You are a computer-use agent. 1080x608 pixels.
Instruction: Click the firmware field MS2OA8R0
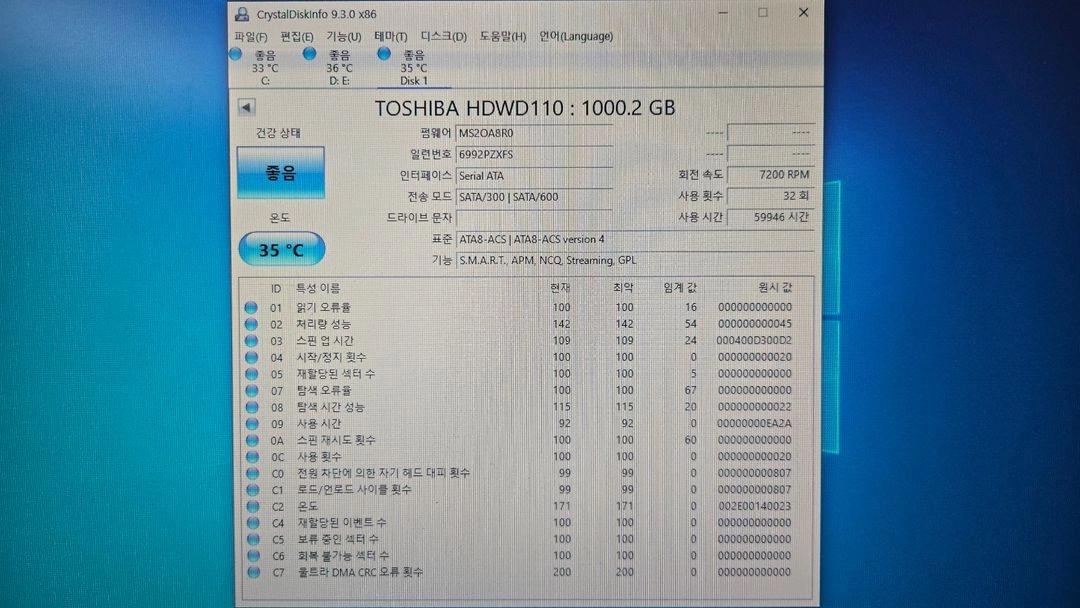point(534,134)
